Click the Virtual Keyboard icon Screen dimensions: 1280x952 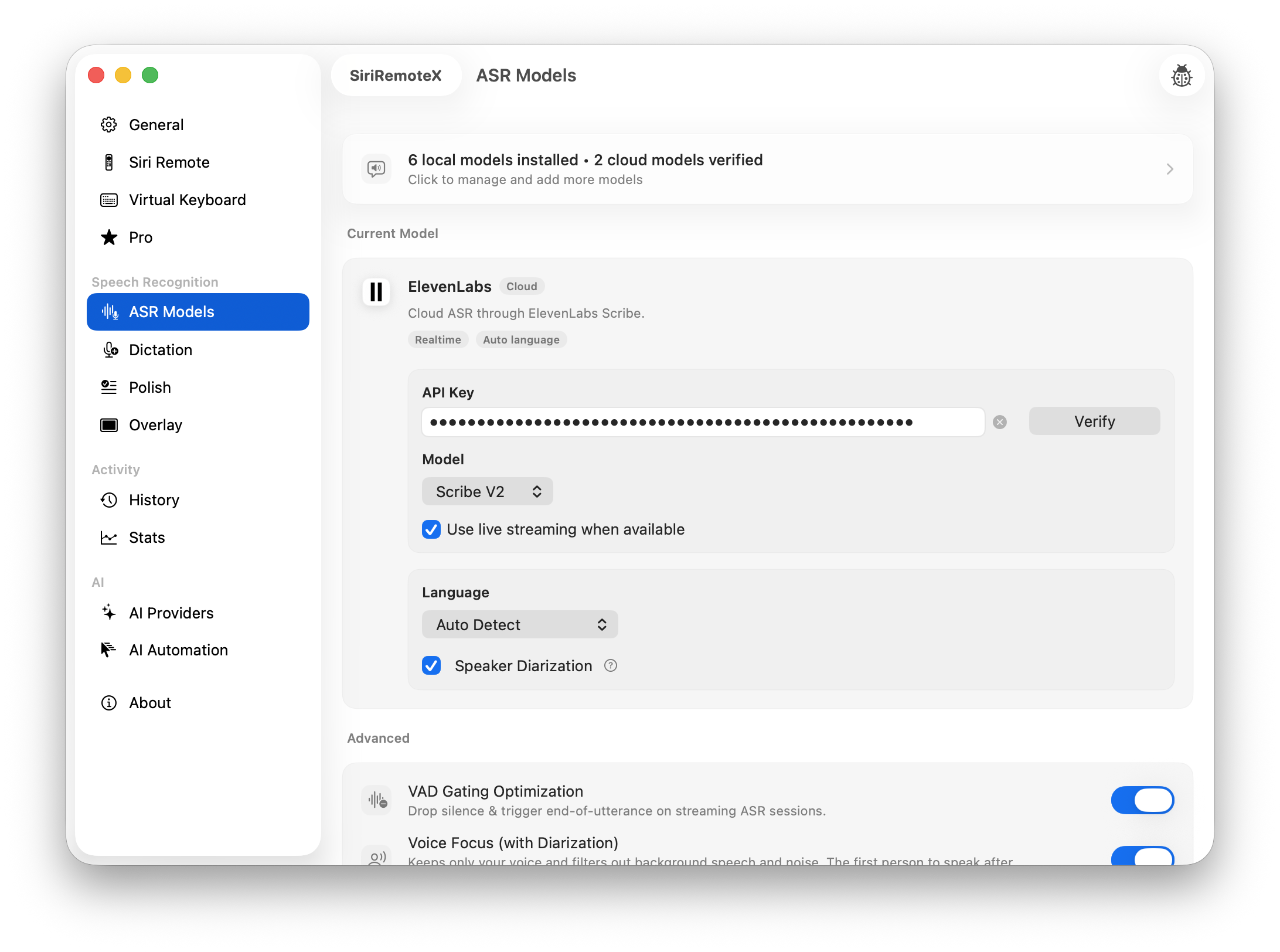[109, 200]
